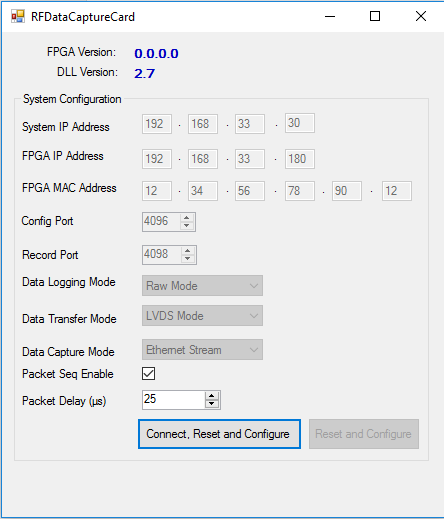Click the Record Port 4098 field
The image size is (444, 519).
(162, 255)
